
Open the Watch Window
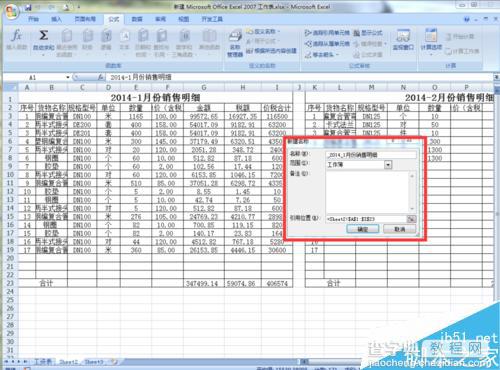click(403, 40)
